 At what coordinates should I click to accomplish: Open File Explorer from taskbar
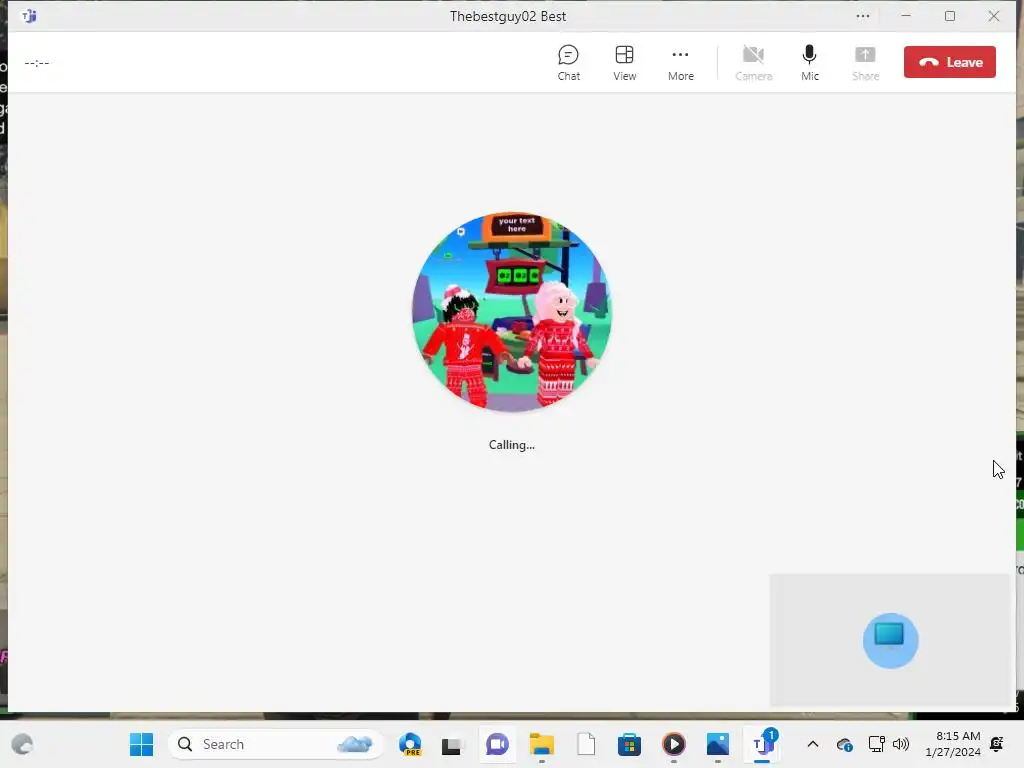tap(541, 744)
